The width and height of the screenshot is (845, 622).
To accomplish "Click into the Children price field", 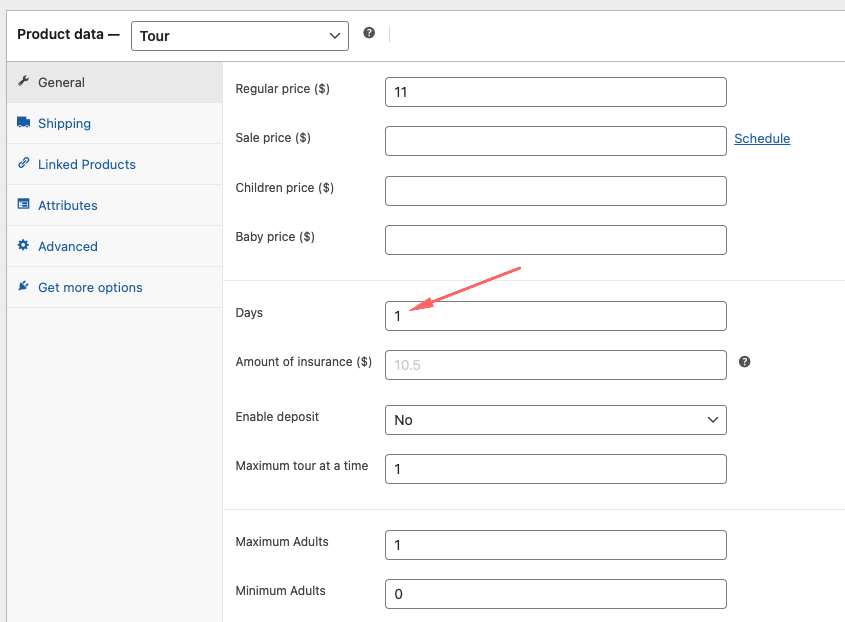I will pos(556,191).
